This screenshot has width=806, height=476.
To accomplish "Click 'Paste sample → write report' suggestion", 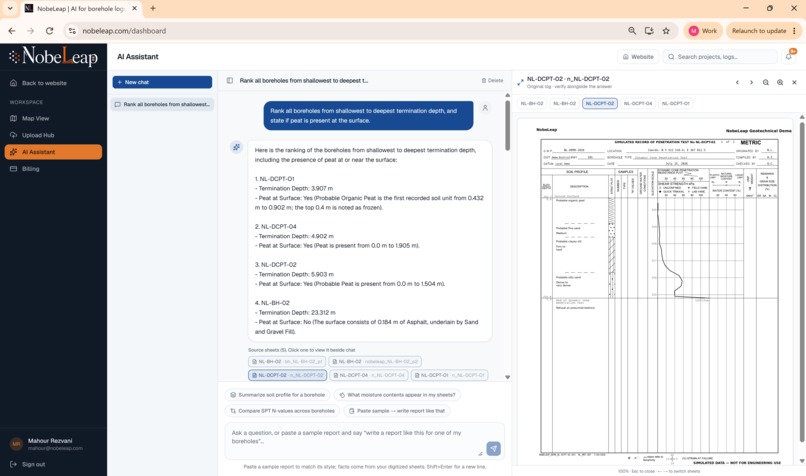I will click(x=396, y=411).
